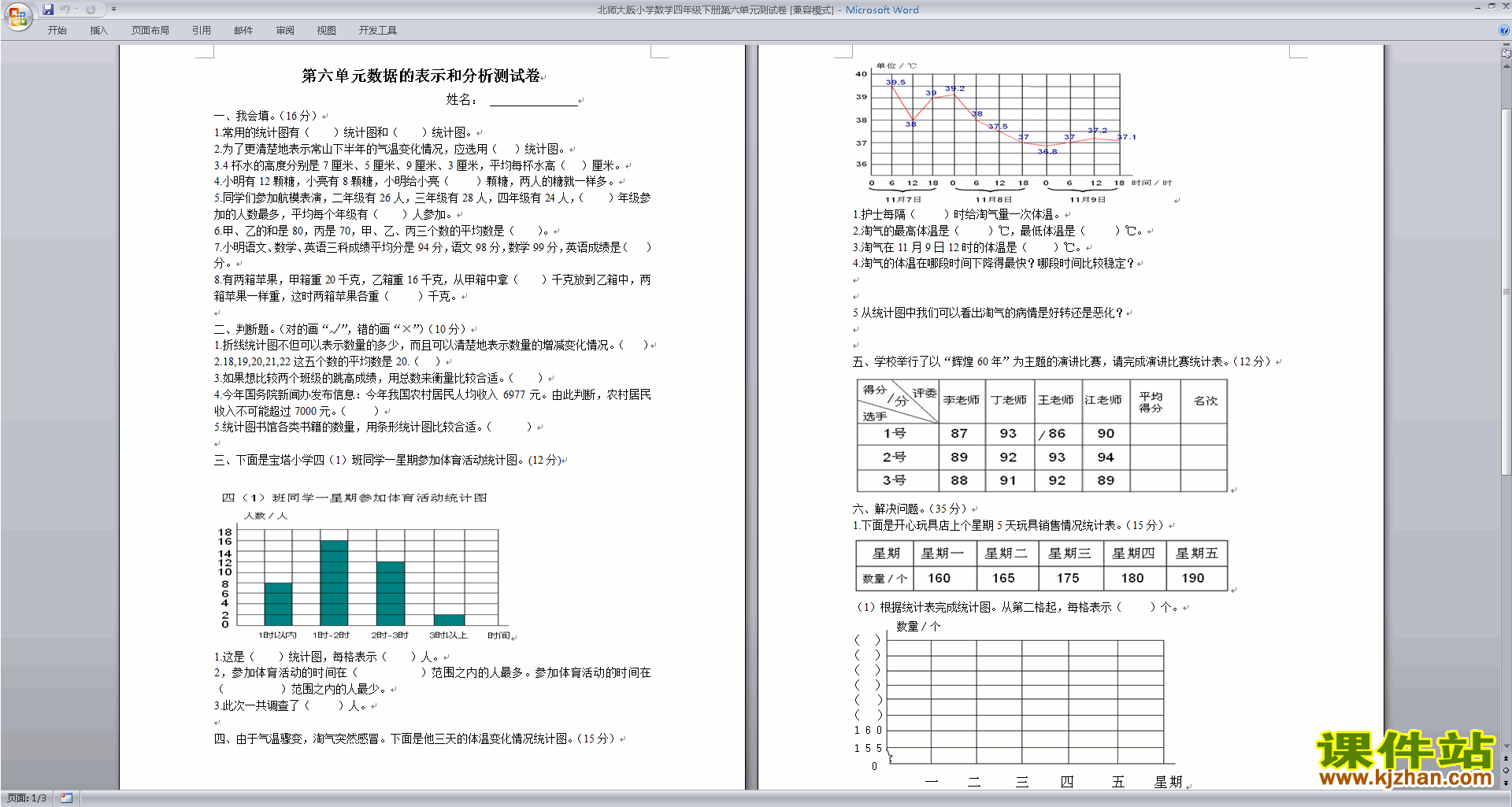Click the proofing check icon in status bar
Viewport: 1512px width, 807px height.
click(x=66, y=798)
